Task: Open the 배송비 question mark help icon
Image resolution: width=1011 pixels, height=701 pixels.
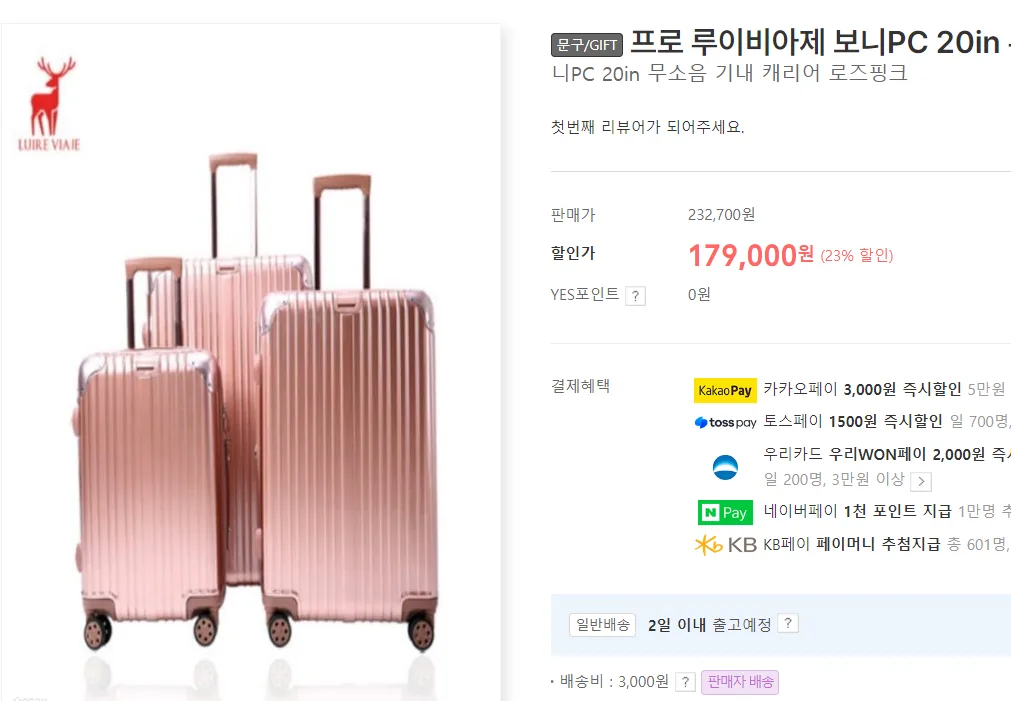Action: click(685, 682)
